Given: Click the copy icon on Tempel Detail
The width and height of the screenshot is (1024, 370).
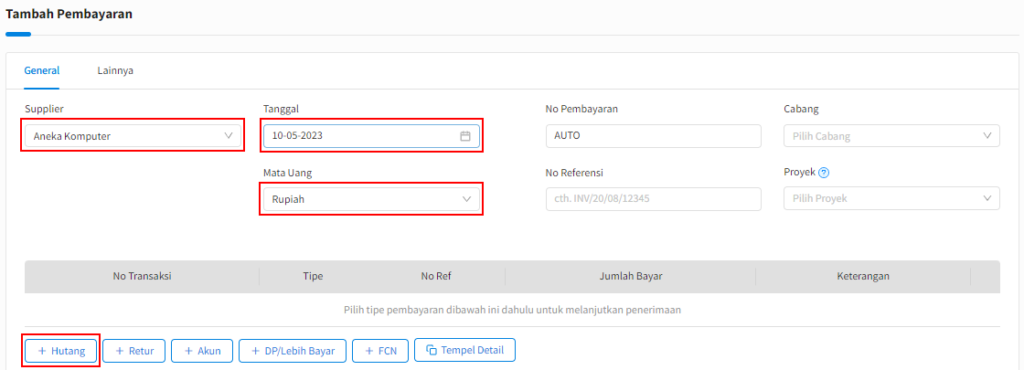Looking at the screenshot, I should click(x=432, y=350).
